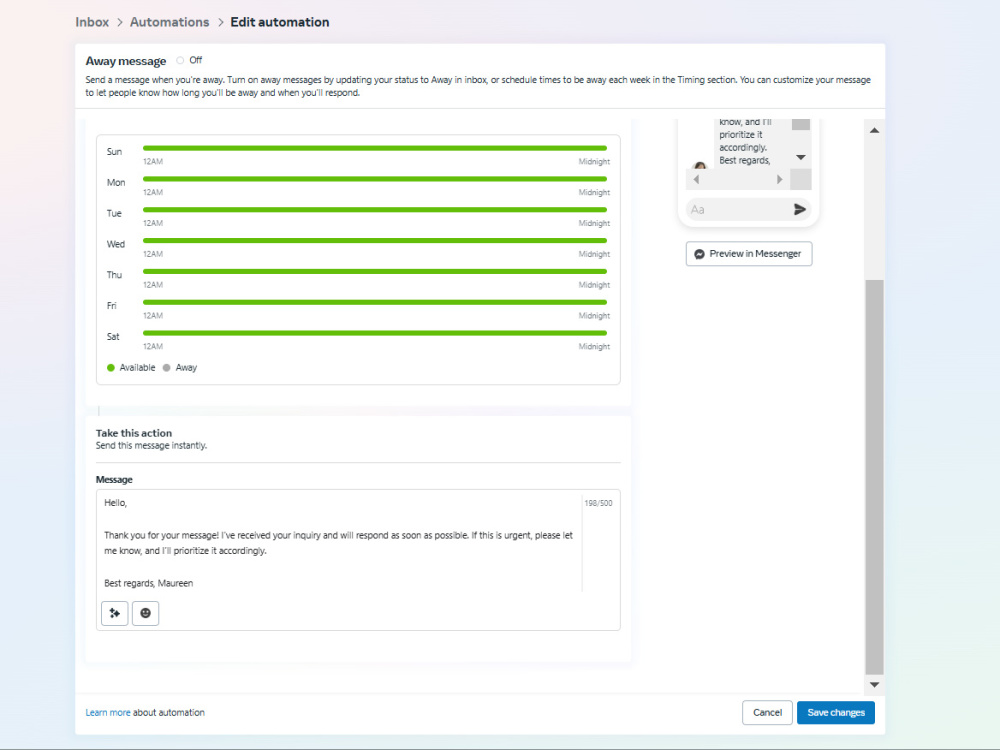Click the Tue availability bar
1000x750 pixels.
(375, 210)
